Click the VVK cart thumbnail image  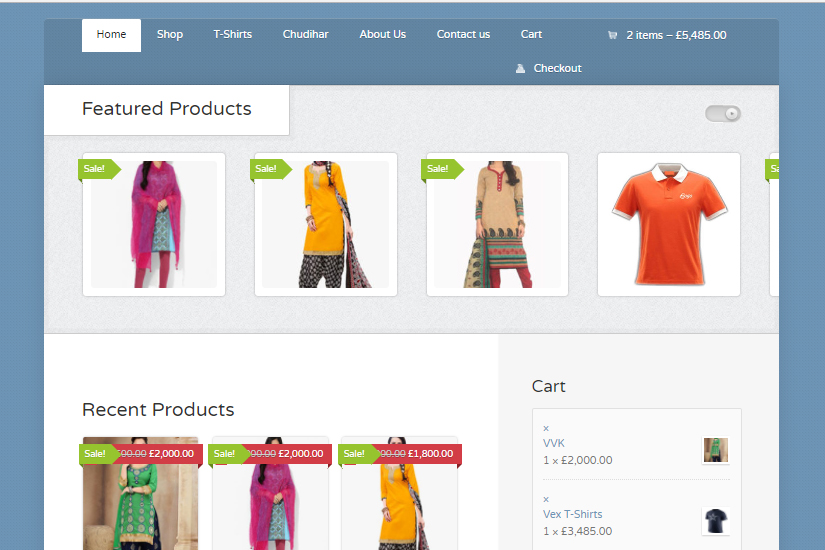pyautogui.click(x=715, y=450)
